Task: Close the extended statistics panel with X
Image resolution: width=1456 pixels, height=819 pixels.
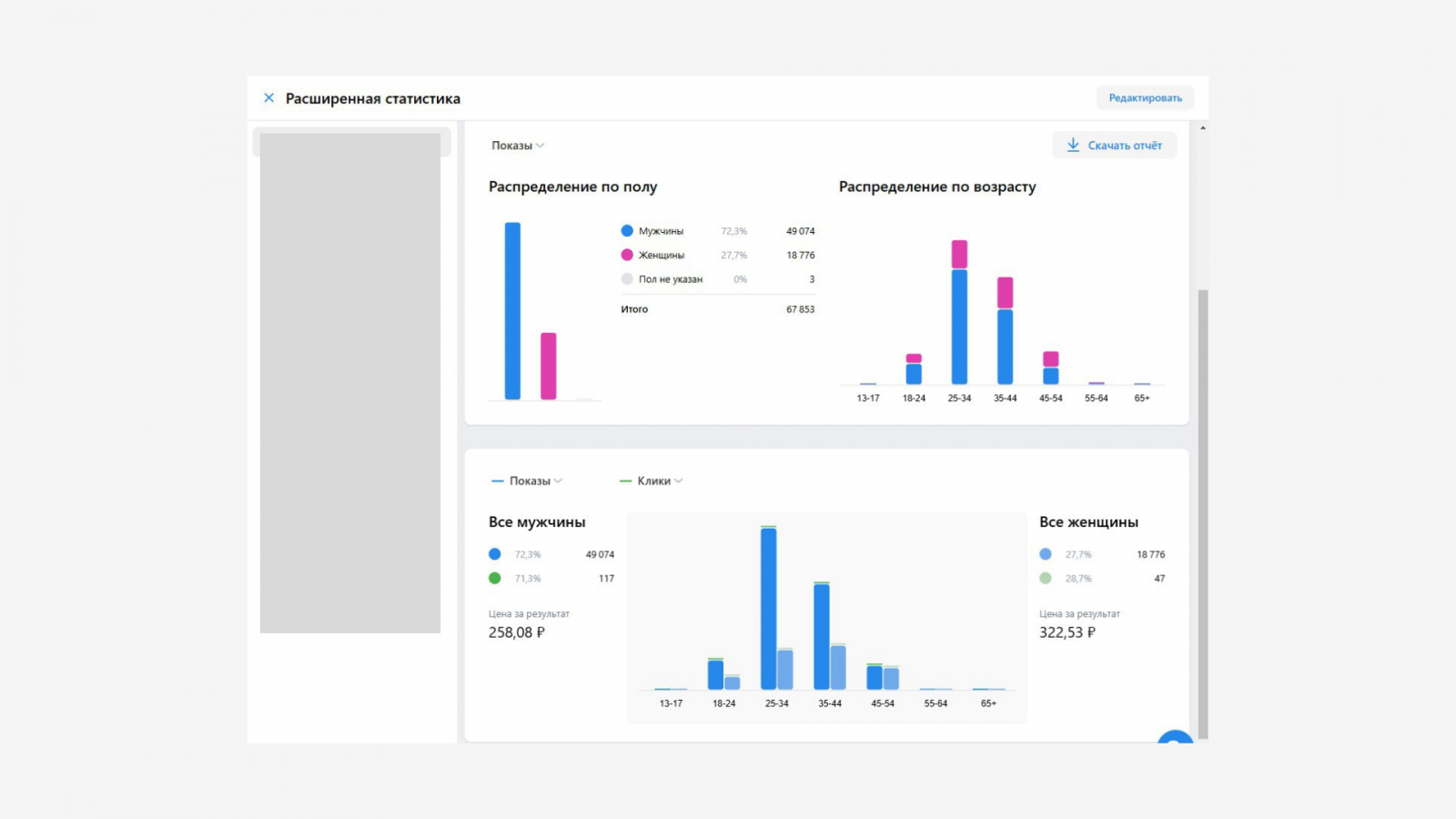Action: click(x=268, y=98)
